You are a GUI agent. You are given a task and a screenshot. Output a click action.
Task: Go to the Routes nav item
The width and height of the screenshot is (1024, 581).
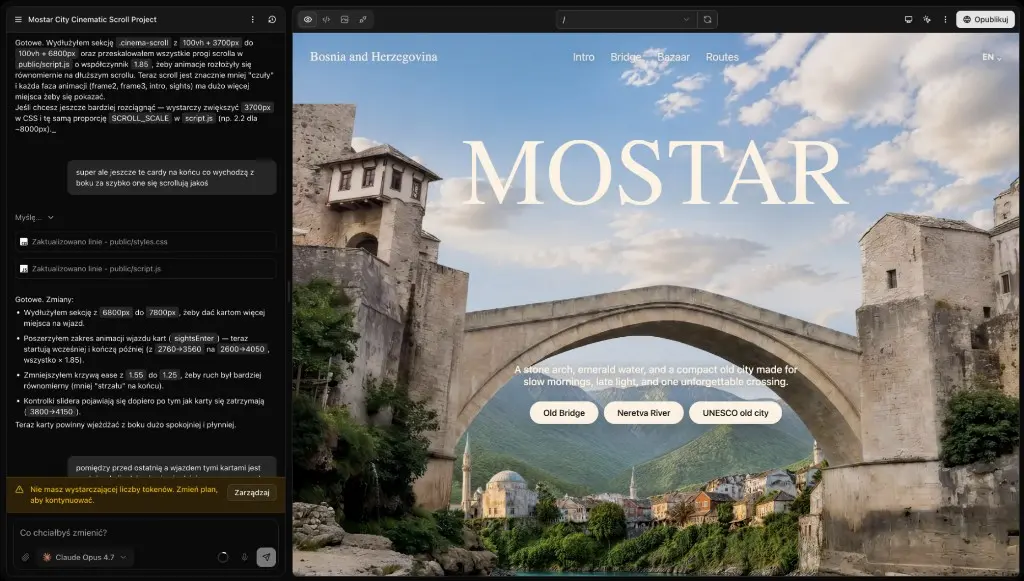point(722,57)
